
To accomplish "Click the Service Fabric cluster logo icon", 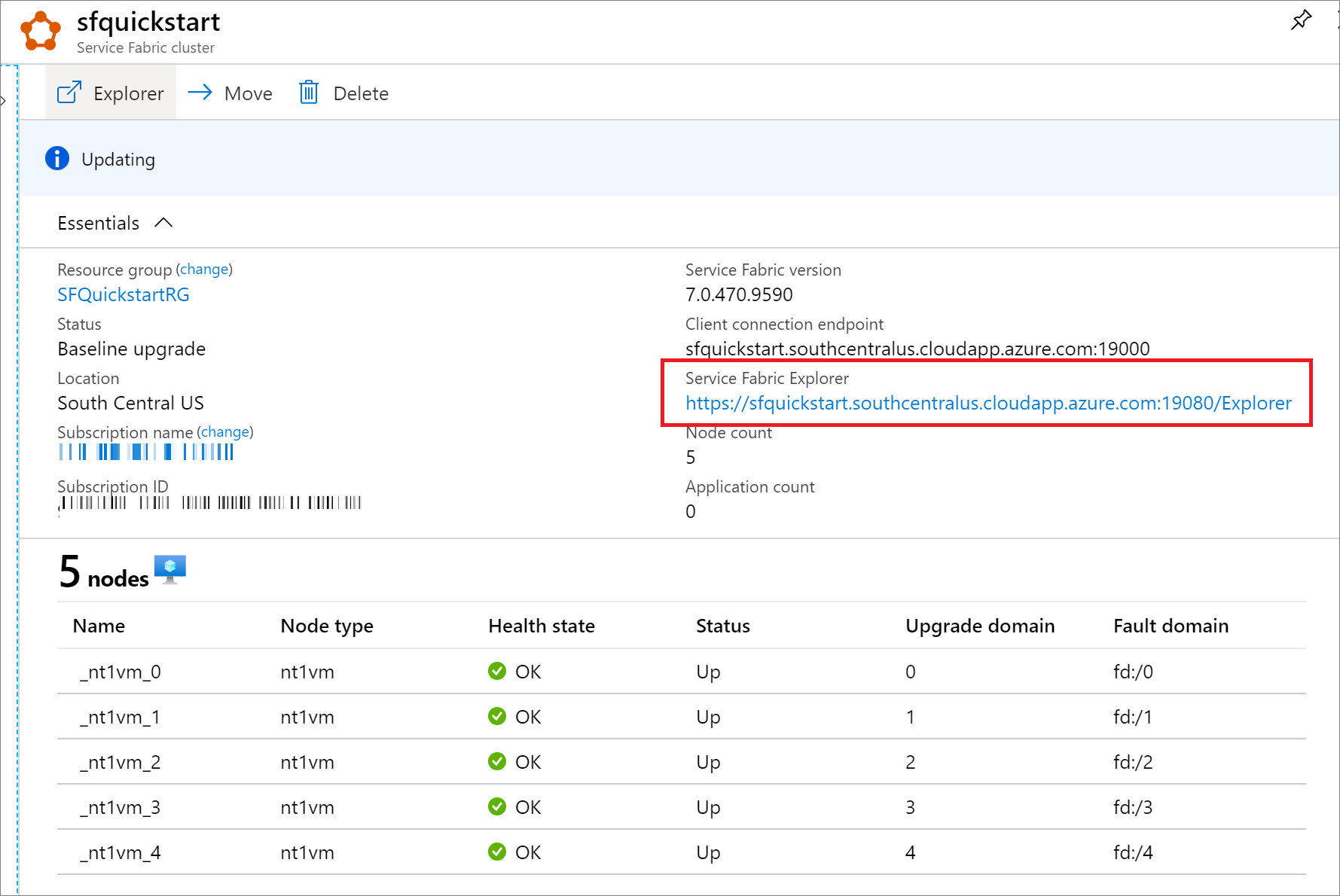I will pos(40,31).
